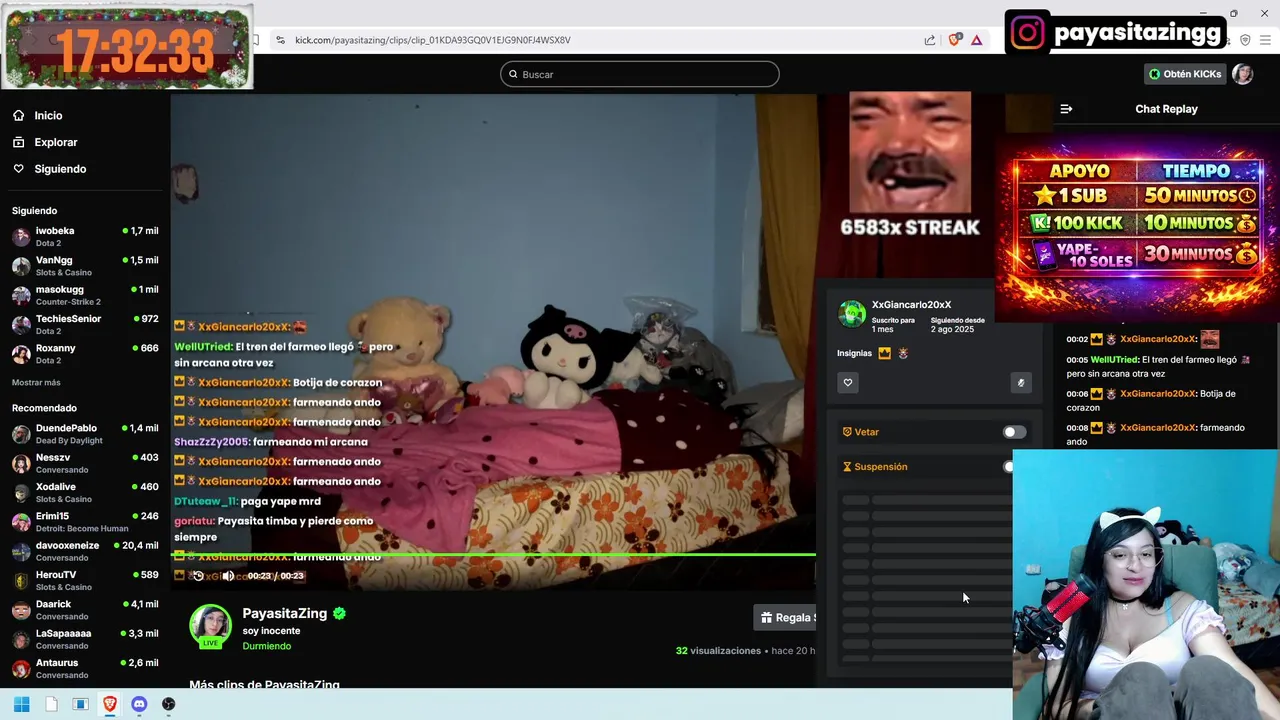1280x720 pixels.
Task: Toggle the Vetar ban switch
Action: 1014,432
